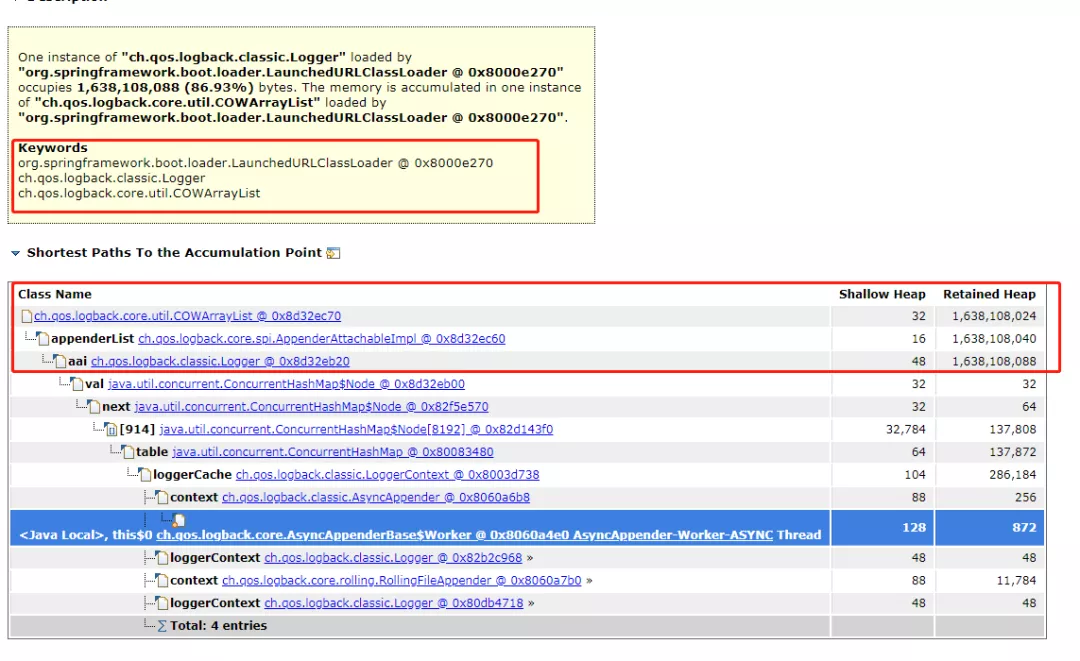Click object icon of Logger 0x82b2c968 row
Image resolution: width=1080 pixels, height=661 pixels.
(x=163, y=558)
